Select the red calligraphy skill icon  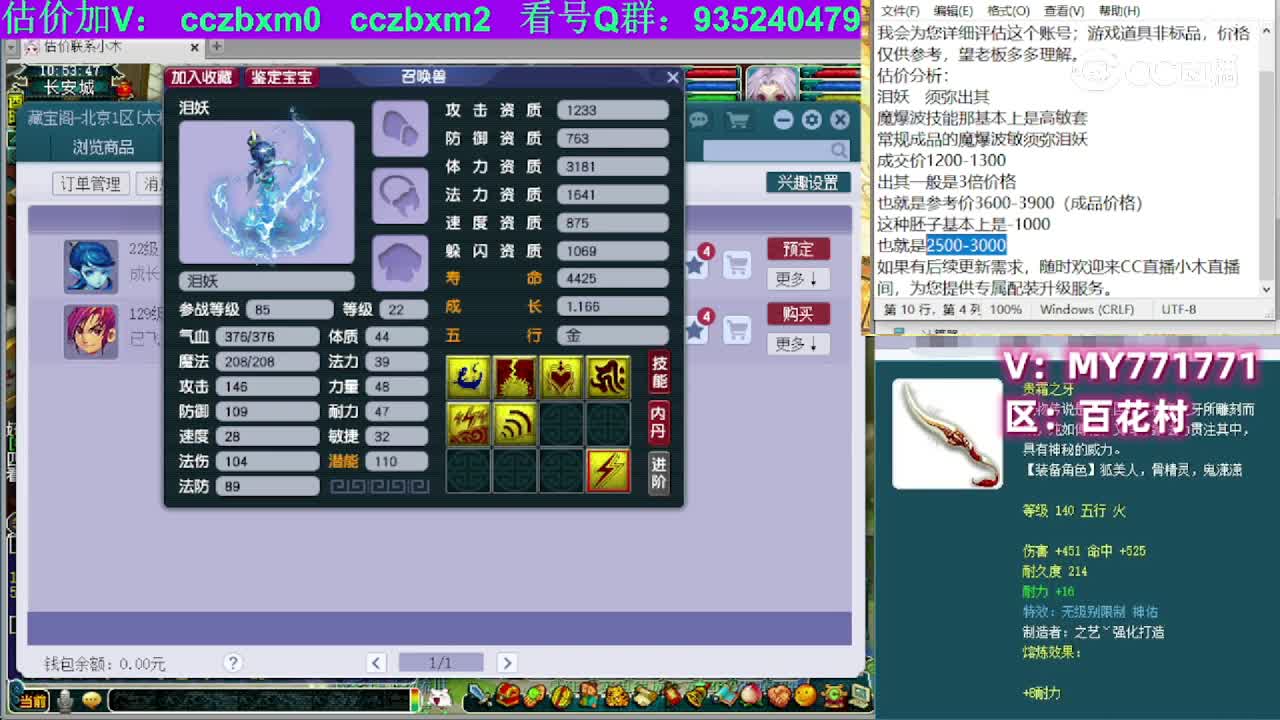[x=608, y=377]
